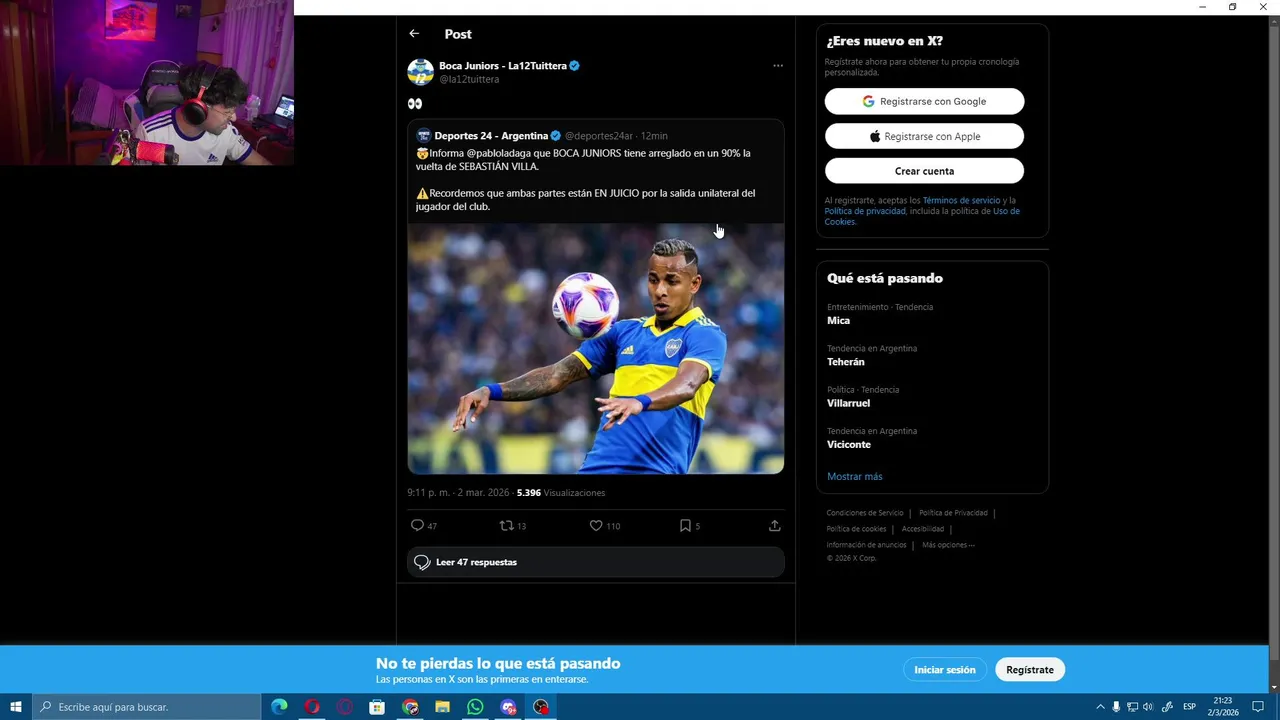Viewport: 1280px width, 720px height.
Task: Click the repost icon with 13 reposts
Action: [x=506, y=526]
